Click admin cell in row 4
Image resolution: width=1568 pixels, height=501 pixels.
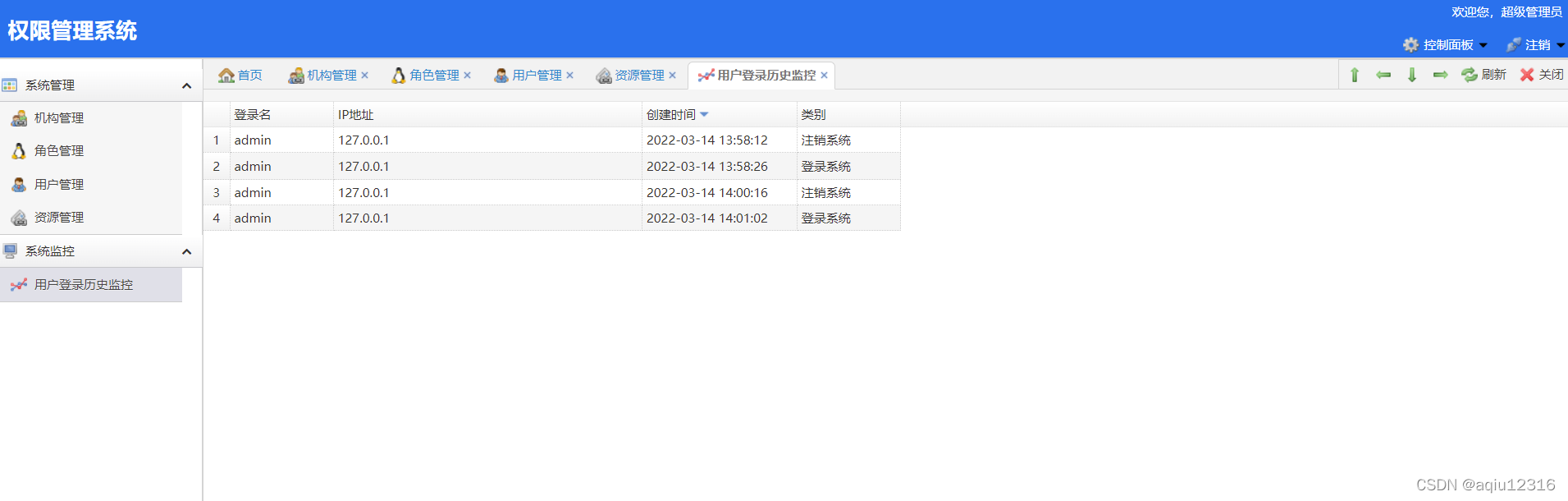[x=281, y=218]
